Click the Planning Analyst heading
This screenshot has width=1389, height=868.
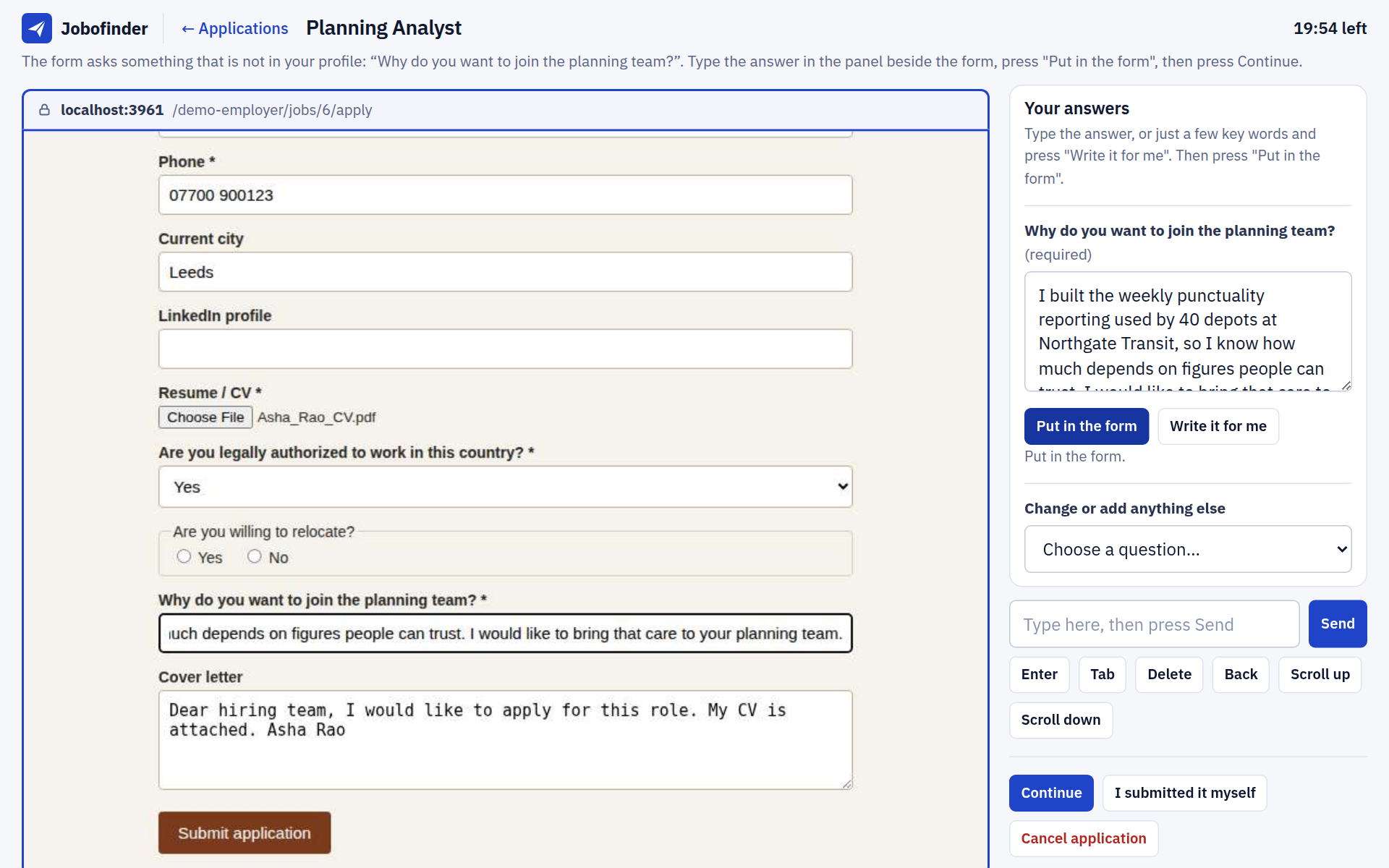(383, 28)
